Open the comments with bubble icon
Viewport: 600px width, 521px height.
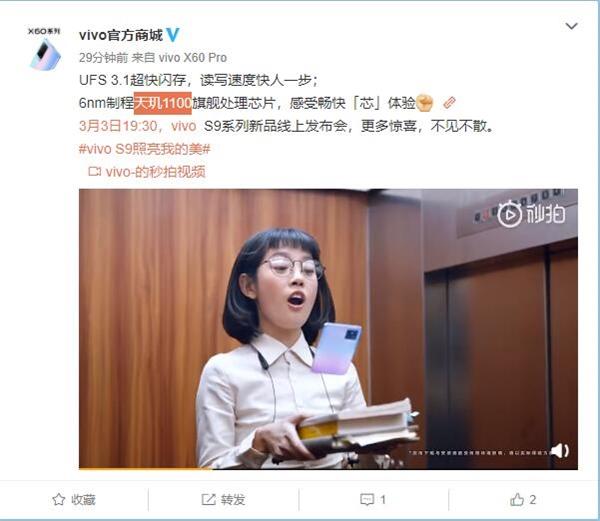(x=373, y=500)
